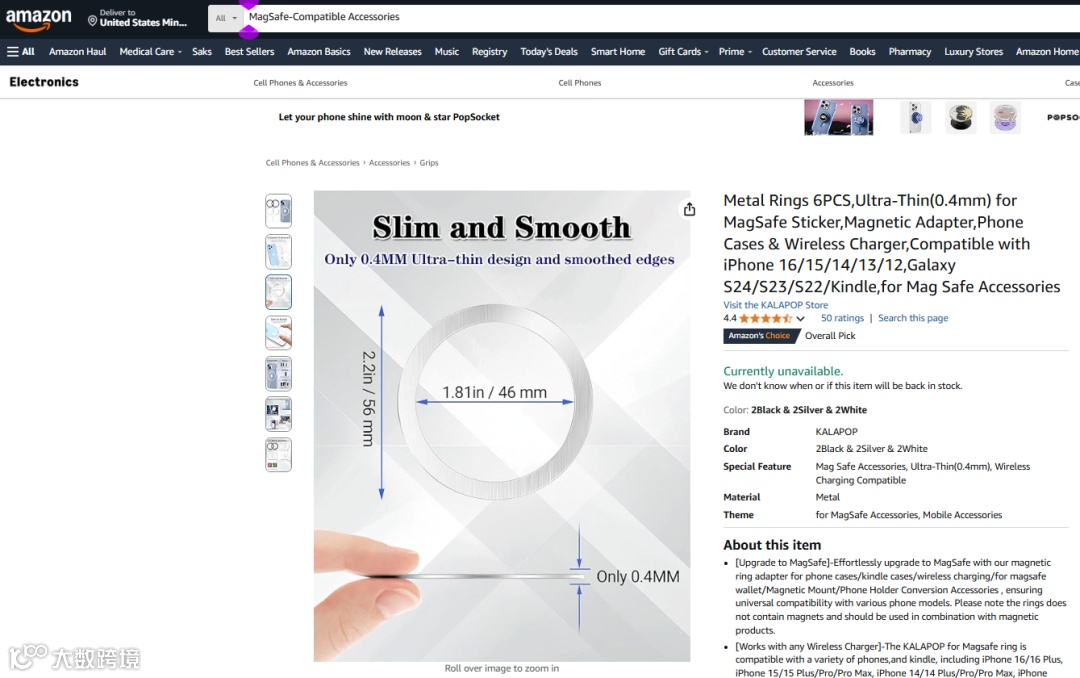Open Smart Home

click(618, 52)
